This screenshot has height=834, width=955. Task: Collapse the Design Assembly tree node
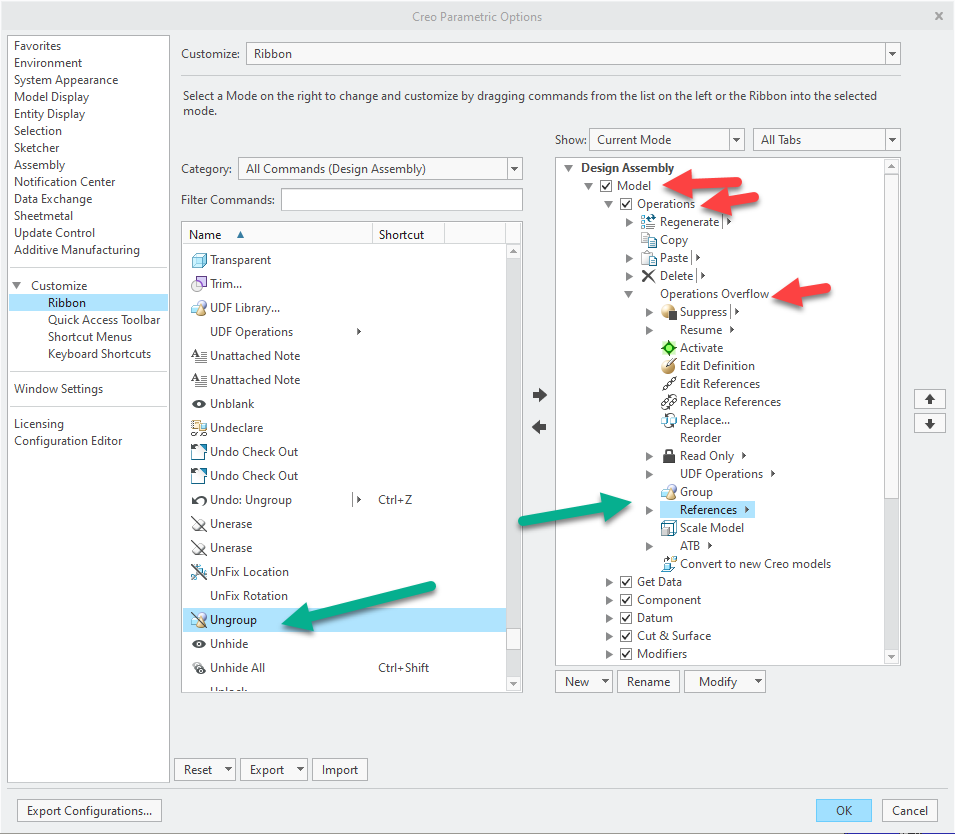(568, 168)
